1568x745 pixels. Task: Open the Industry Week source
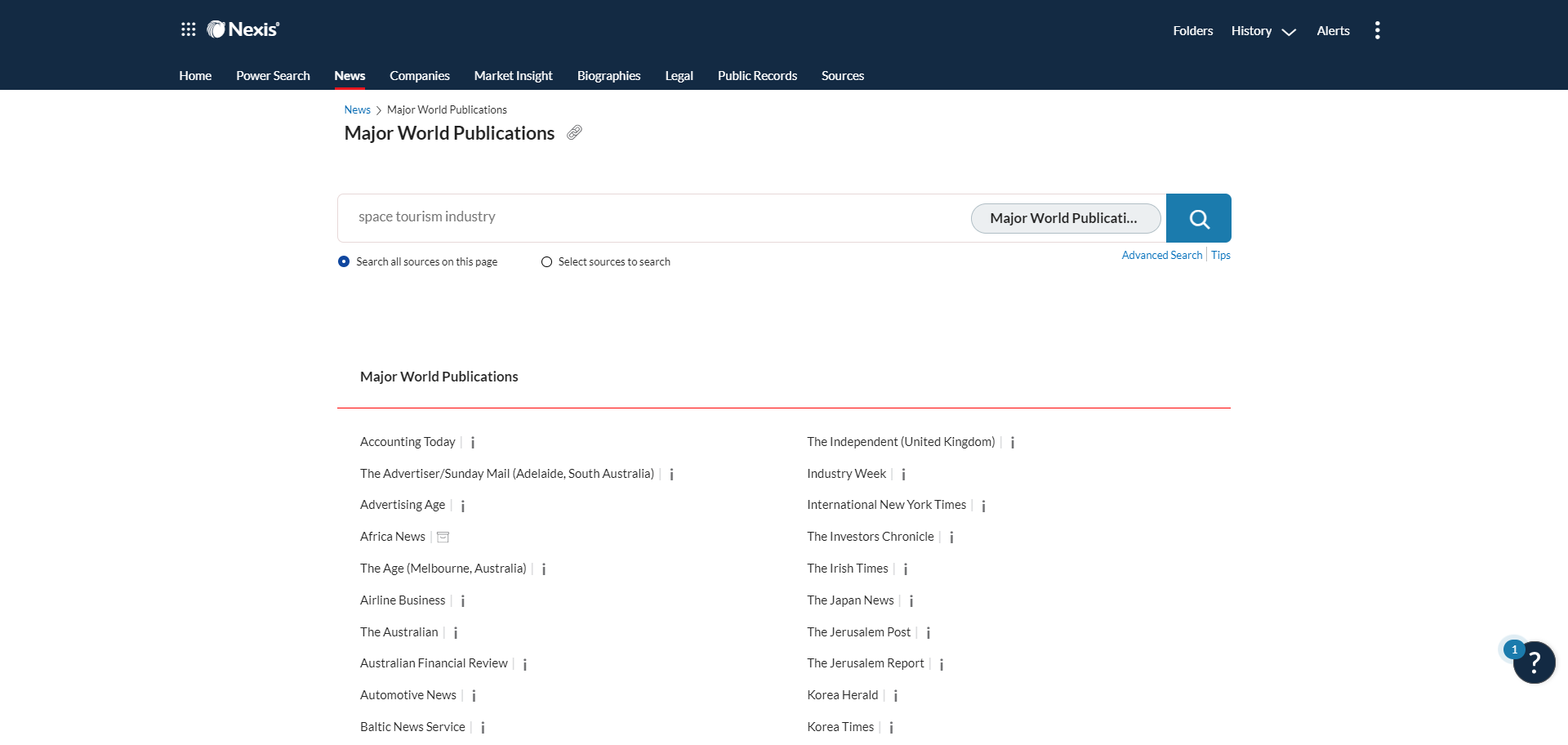(846, 474)
